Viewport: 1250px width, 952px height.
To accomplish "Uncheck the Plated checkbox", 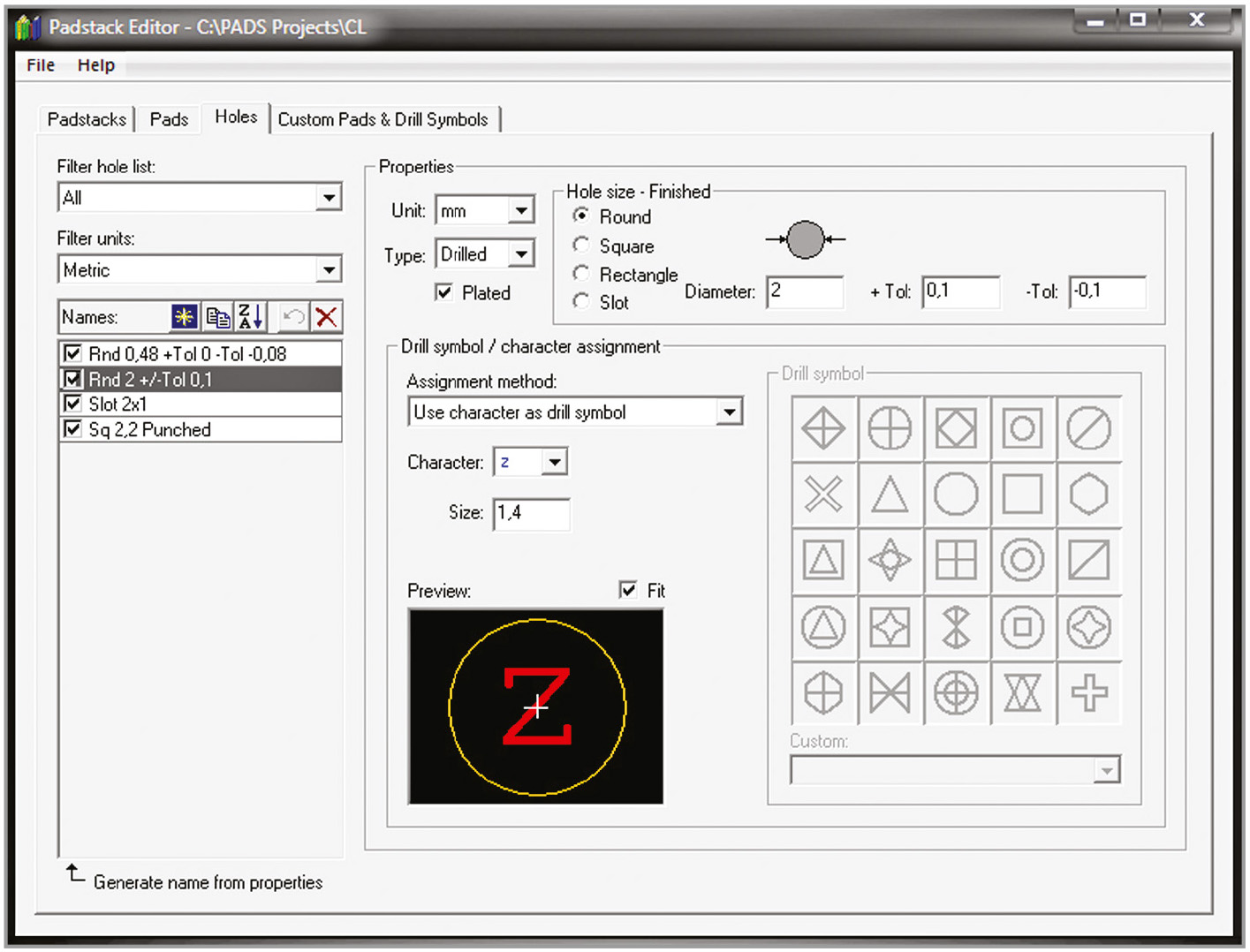I will click(x=444, y=292).
